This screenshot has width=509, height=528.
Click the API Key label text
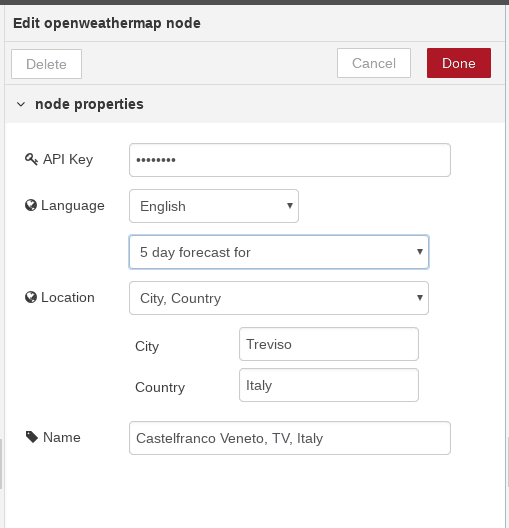(x=68, y=159)
